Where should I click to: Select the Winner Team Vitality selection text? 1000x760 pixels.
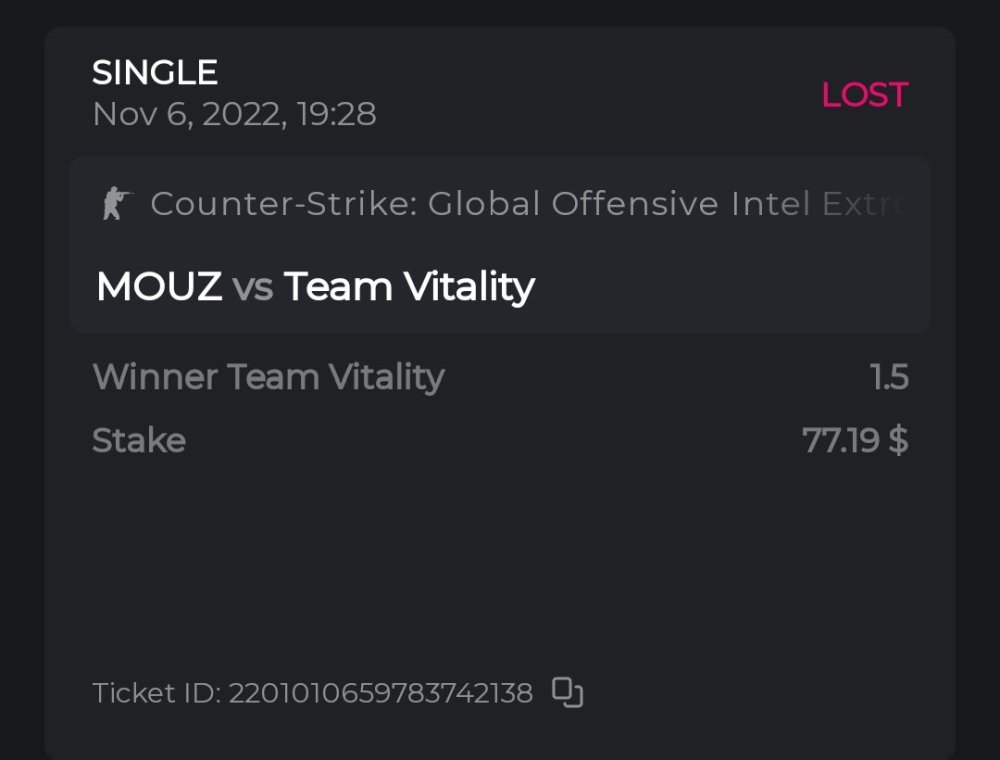click(x=268, y=377)
